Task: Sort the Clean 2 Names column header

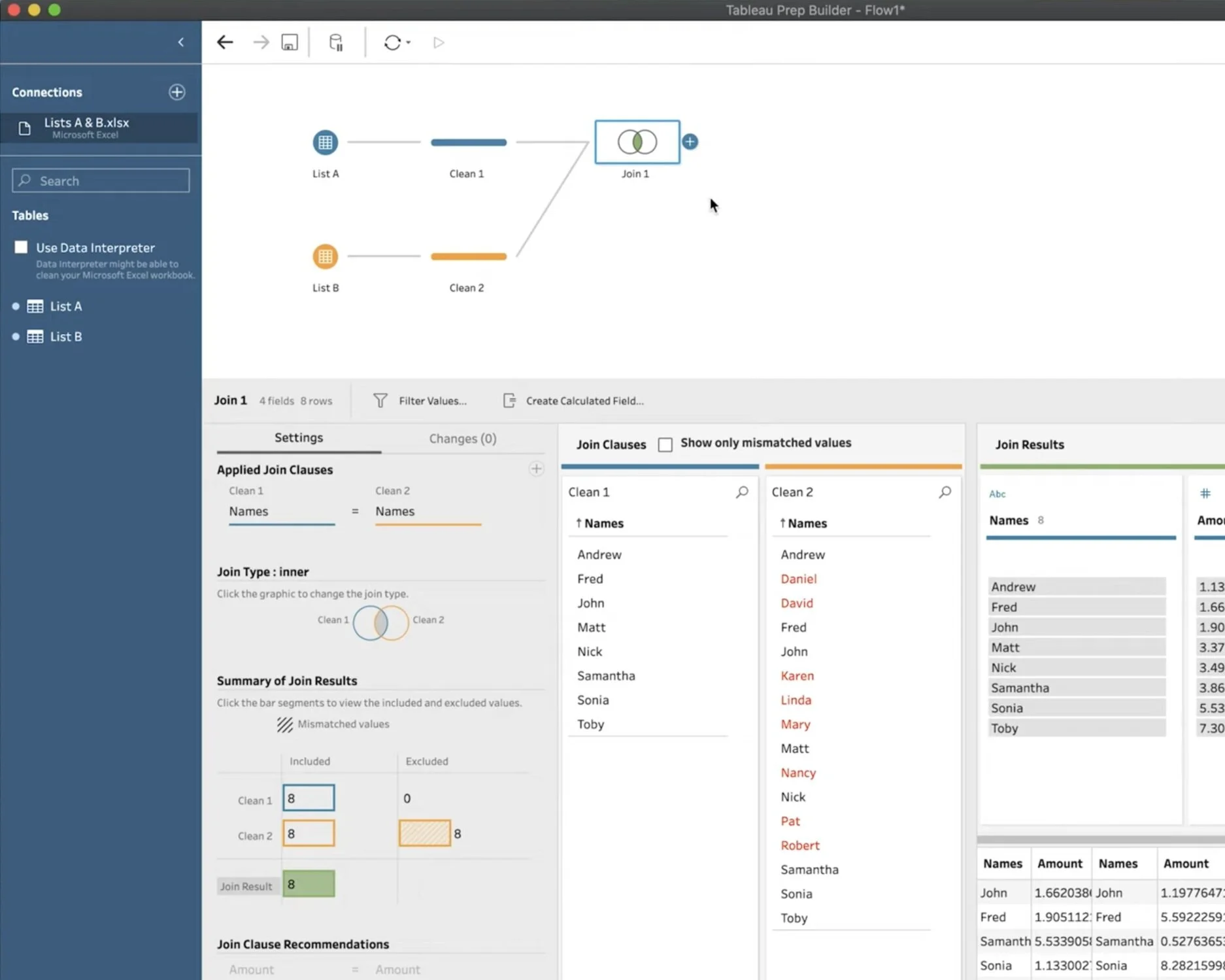Action: (x=803, y=523)
